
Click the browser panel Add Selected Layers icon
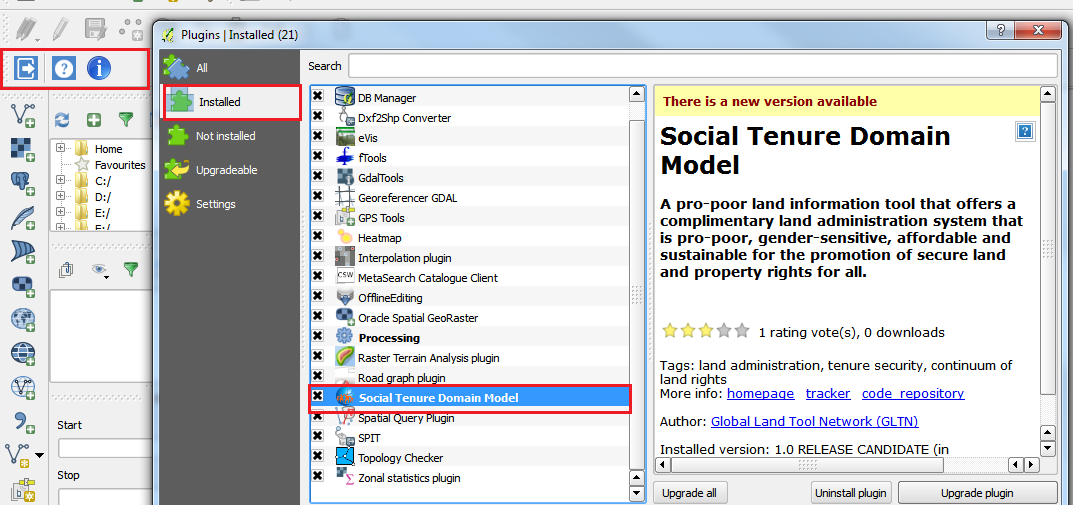[x=94, y=120]
